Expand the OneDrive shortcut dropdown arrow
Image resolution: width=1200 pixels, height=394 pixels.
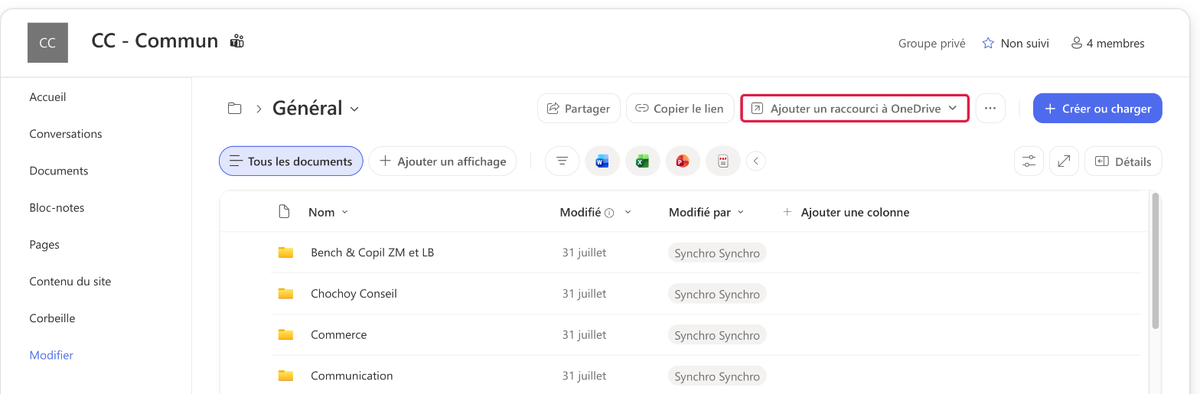click(953, 108)
